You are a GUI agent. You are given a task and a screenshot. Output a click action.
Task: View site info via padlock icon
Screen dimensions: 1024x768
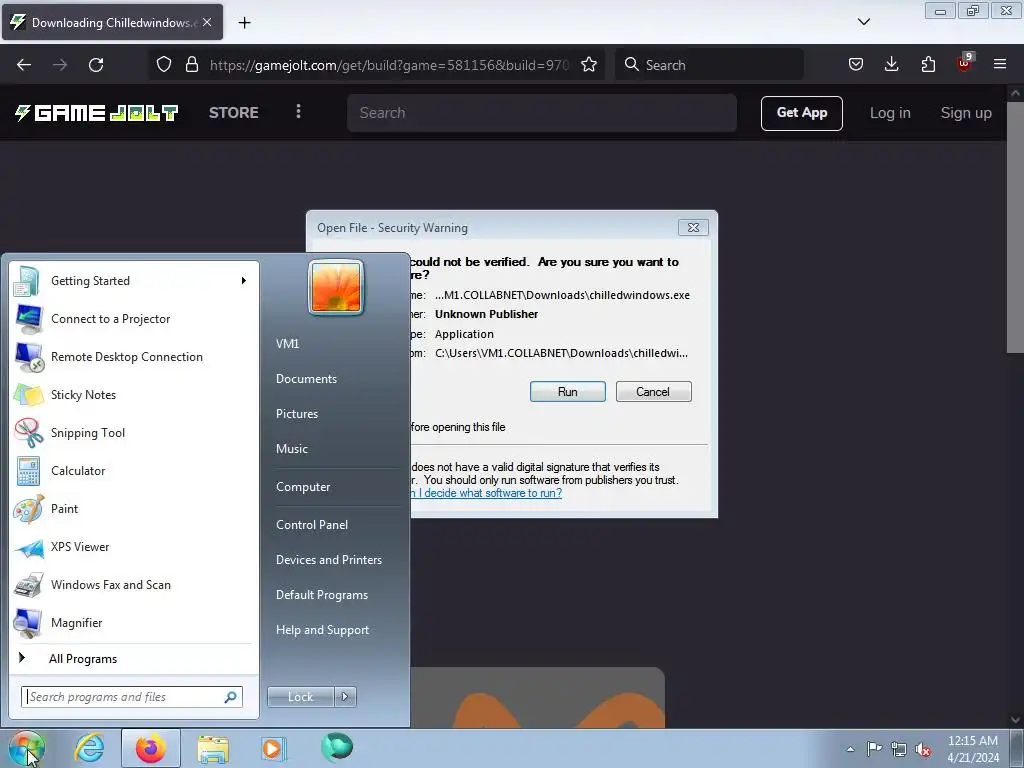191,65
